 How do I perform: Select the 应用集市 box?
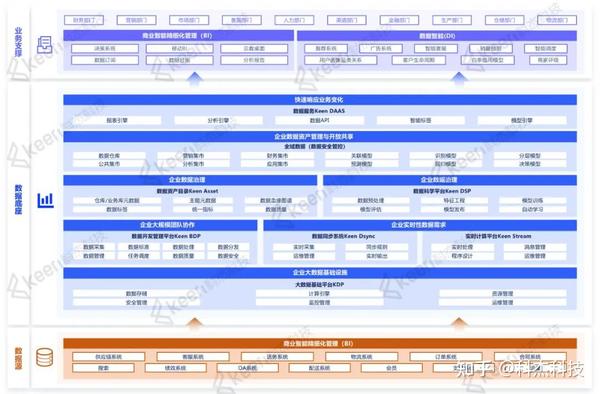277,164
